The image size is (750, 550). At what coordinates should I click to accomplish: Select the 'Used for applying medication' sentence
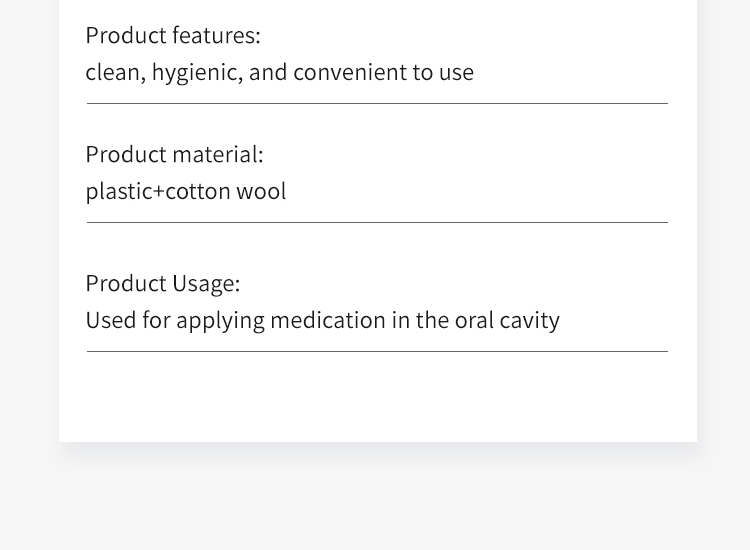point(323,320)
